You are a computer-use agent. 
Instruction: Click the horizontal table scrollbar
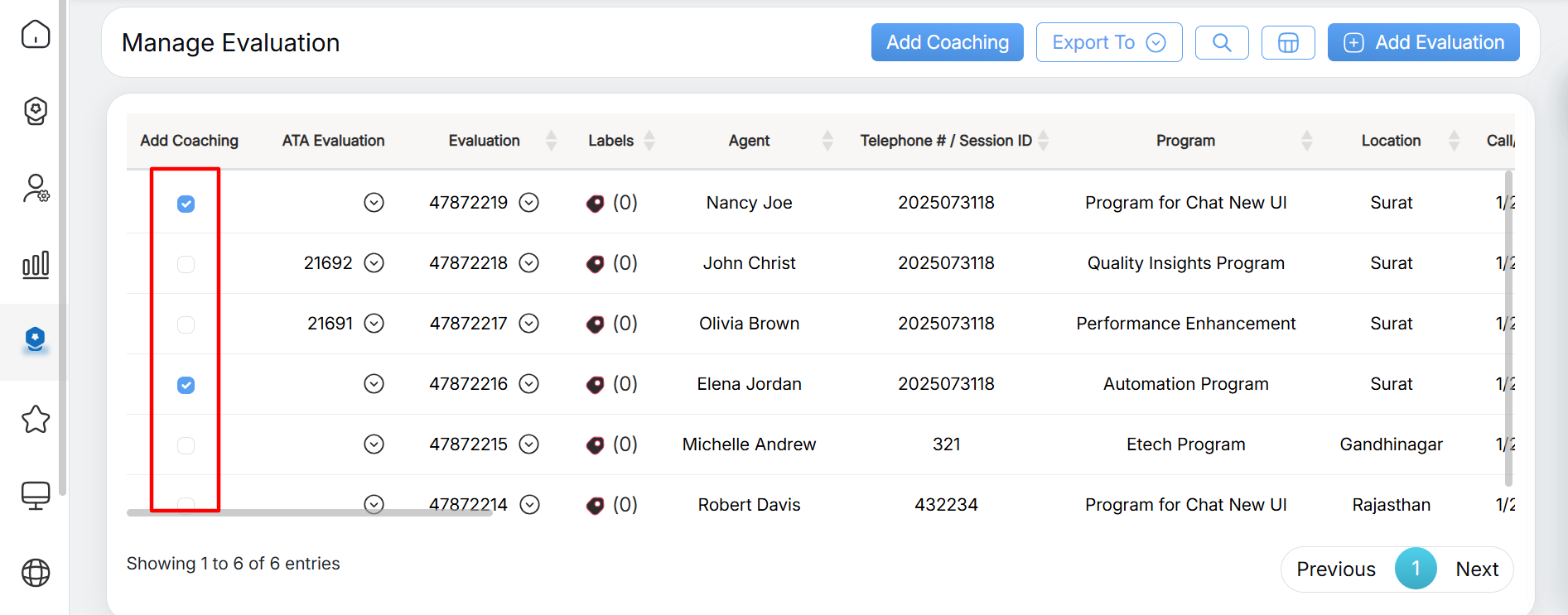click(x=309, y=513)
